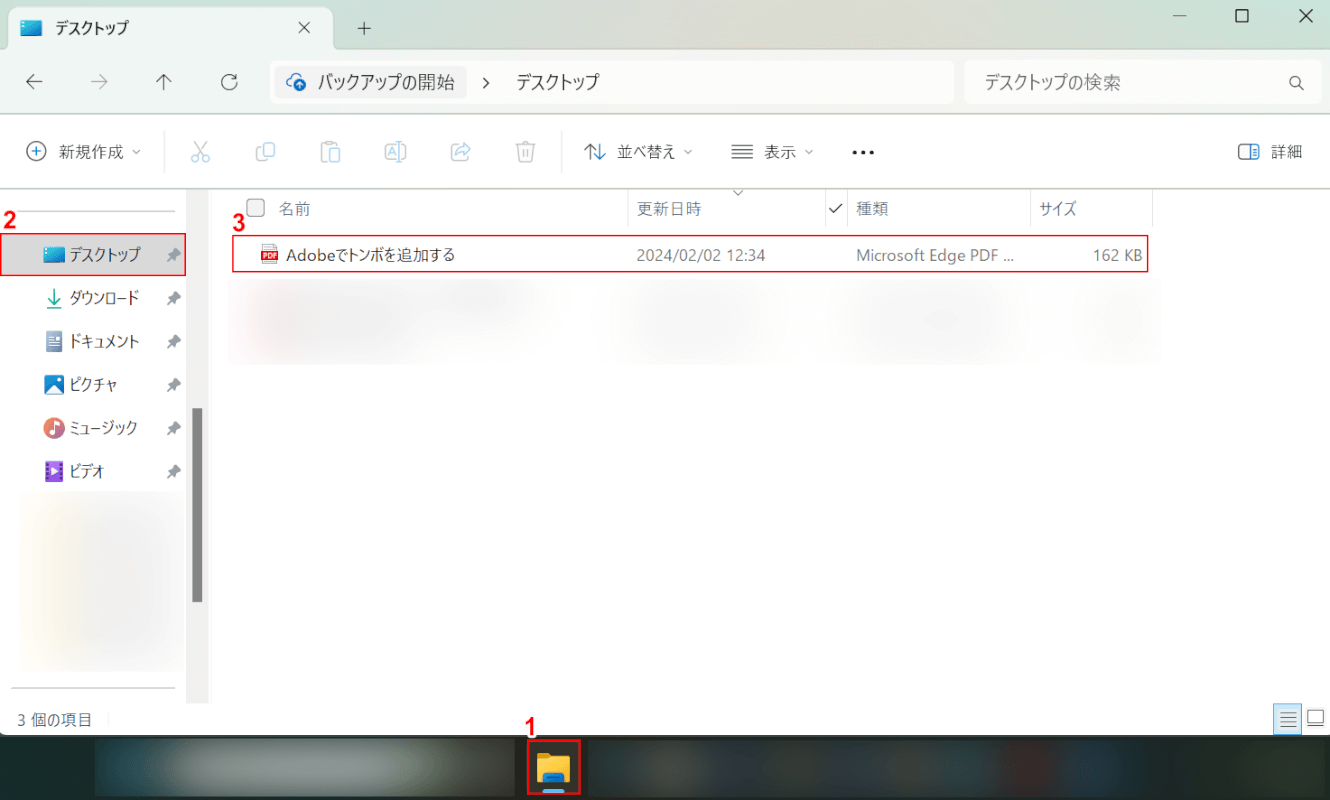Click the pin icon beside デスクトップ
Screen dimensions: 1330x800
[173, 255]
